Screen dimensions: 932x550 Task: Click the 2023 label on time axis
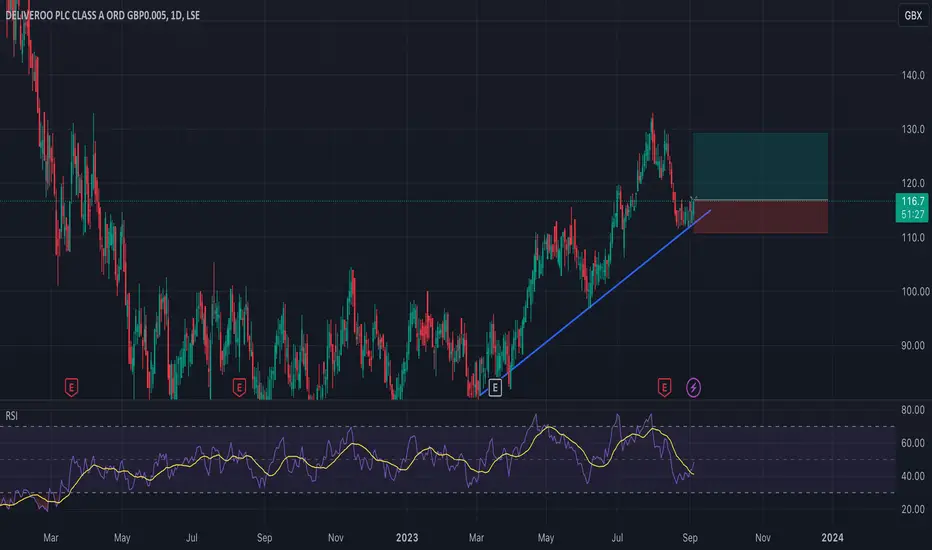tap(407, 538)
